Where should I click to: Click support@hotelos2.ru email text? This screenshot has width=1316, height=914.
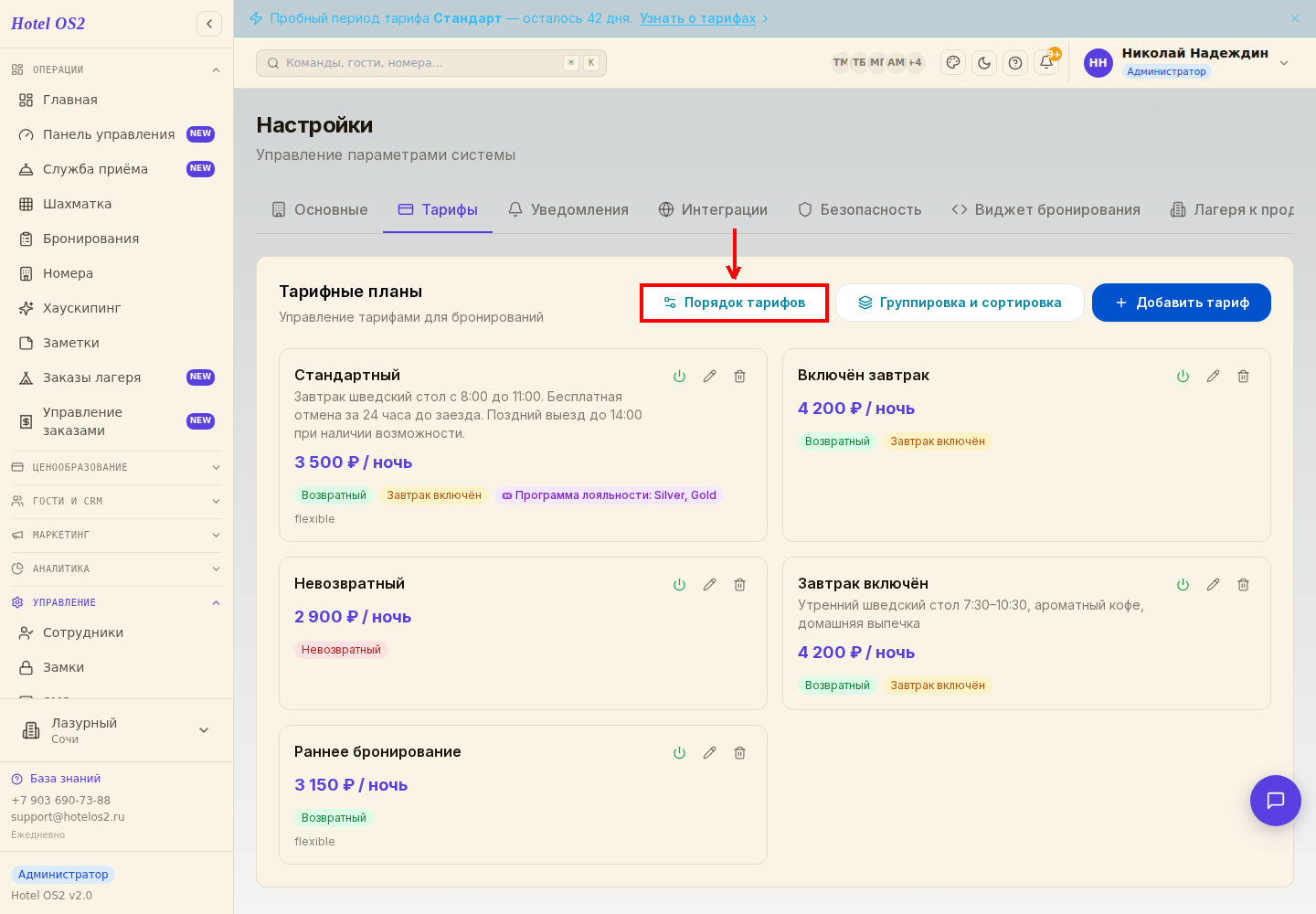68,817
